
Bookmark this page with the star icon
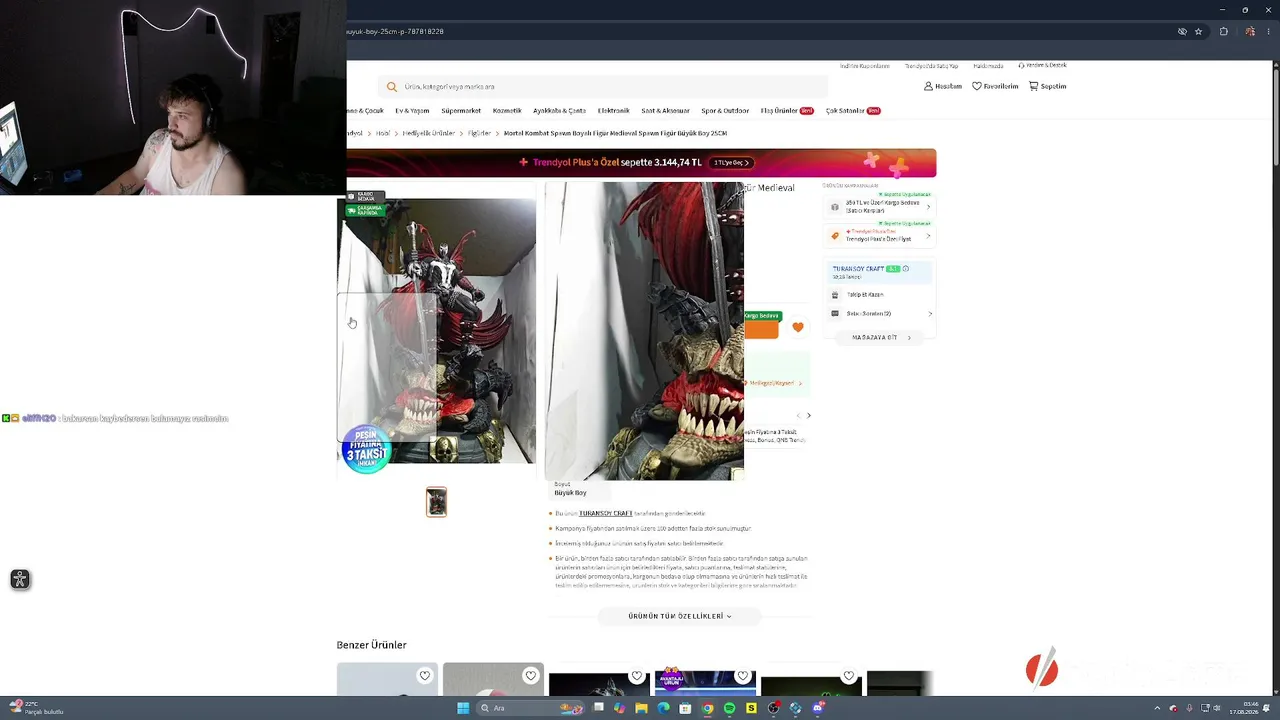pyautogui.click(x=1198, y=32)
